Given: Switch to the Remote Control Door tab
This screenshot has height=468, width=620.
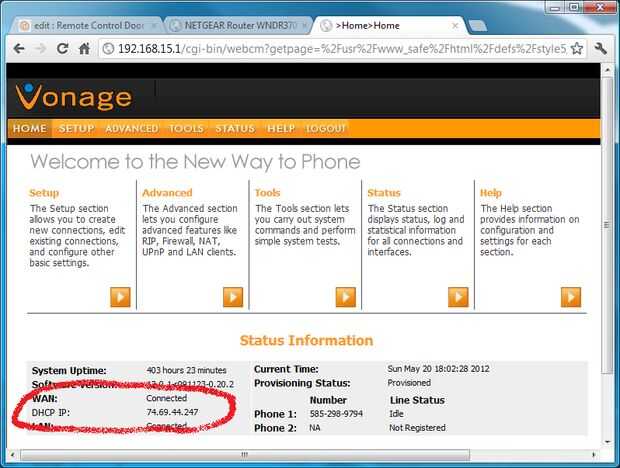Looking at the screenshot, I should (x=87, y=26).
